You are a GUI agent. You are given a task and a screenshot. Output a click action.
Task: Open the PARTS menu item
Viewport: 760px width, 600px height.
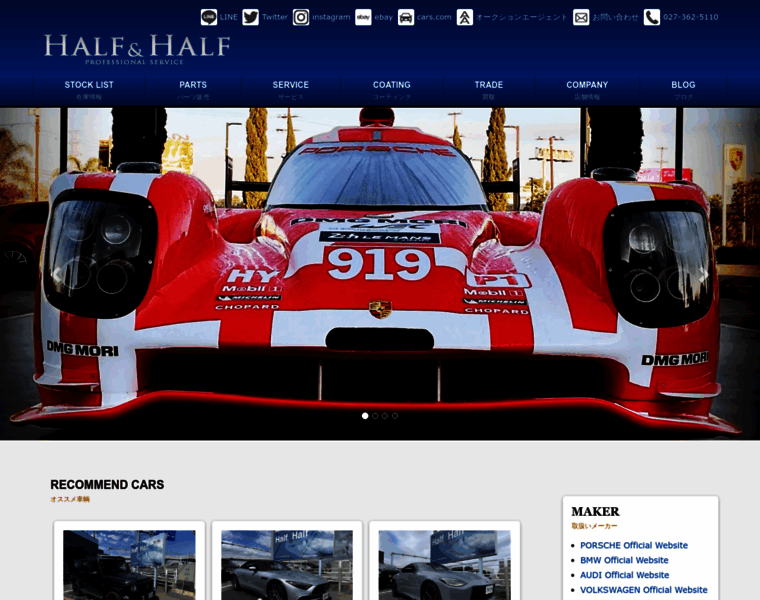point(193,89)
